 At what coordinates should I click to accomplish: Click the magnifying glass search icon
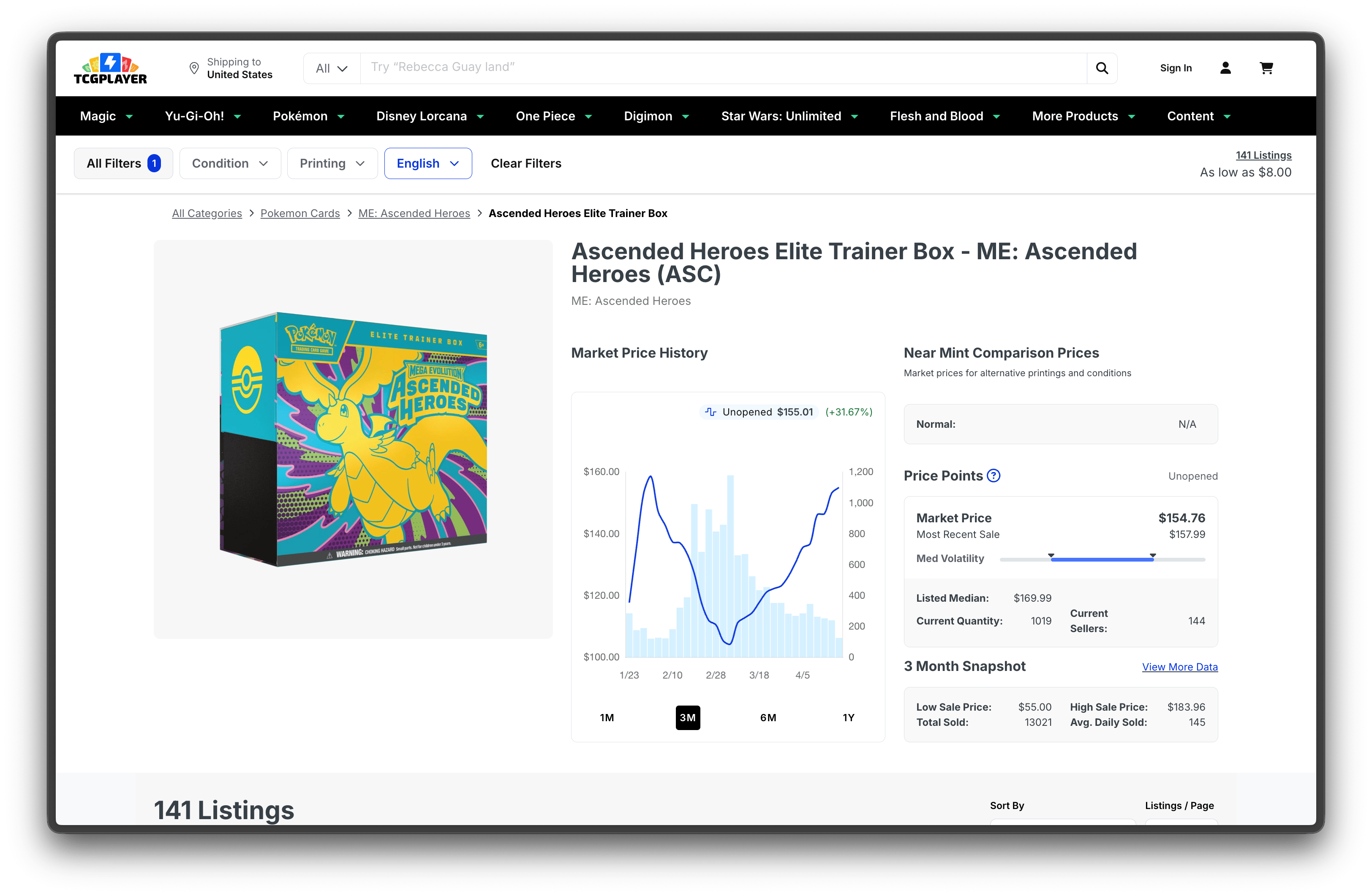1102,68
